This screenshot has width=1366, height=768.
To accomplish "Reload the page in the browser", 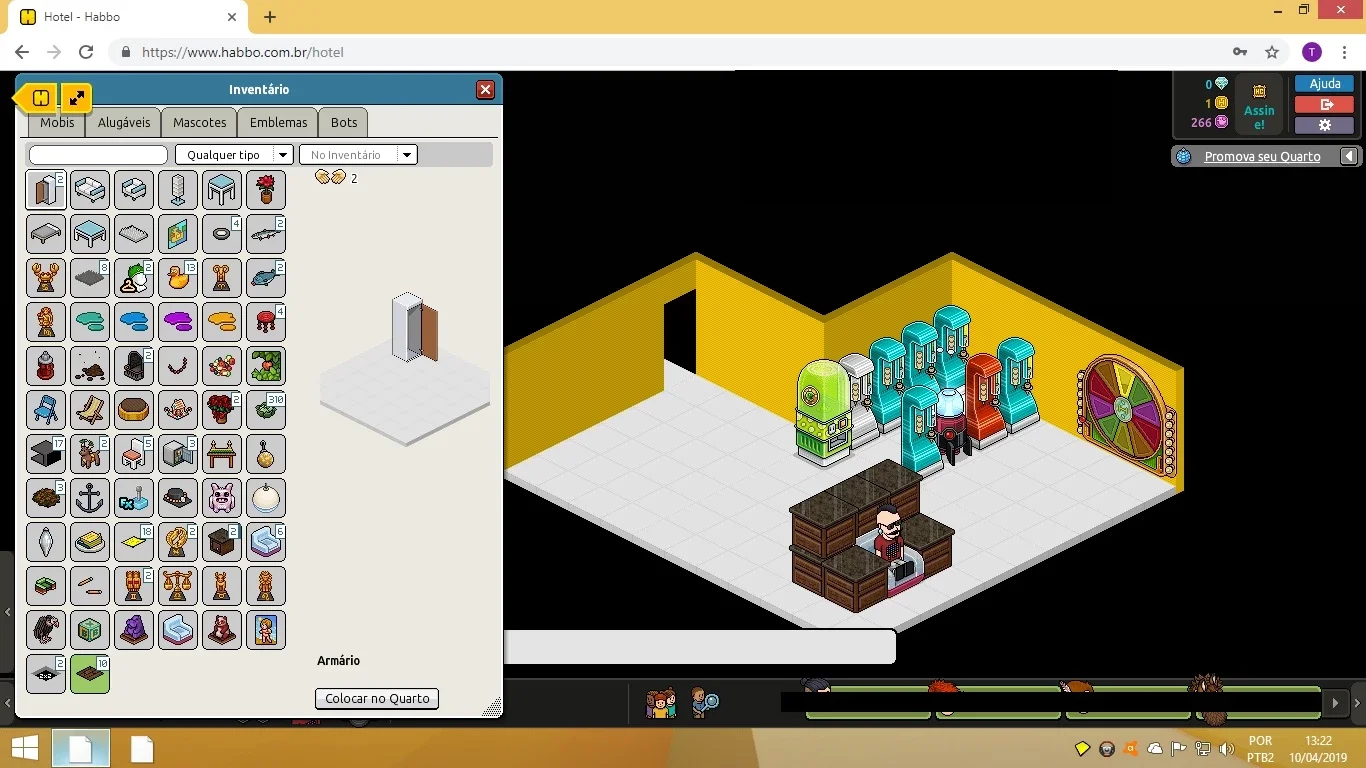I will (x=86, y=52).
